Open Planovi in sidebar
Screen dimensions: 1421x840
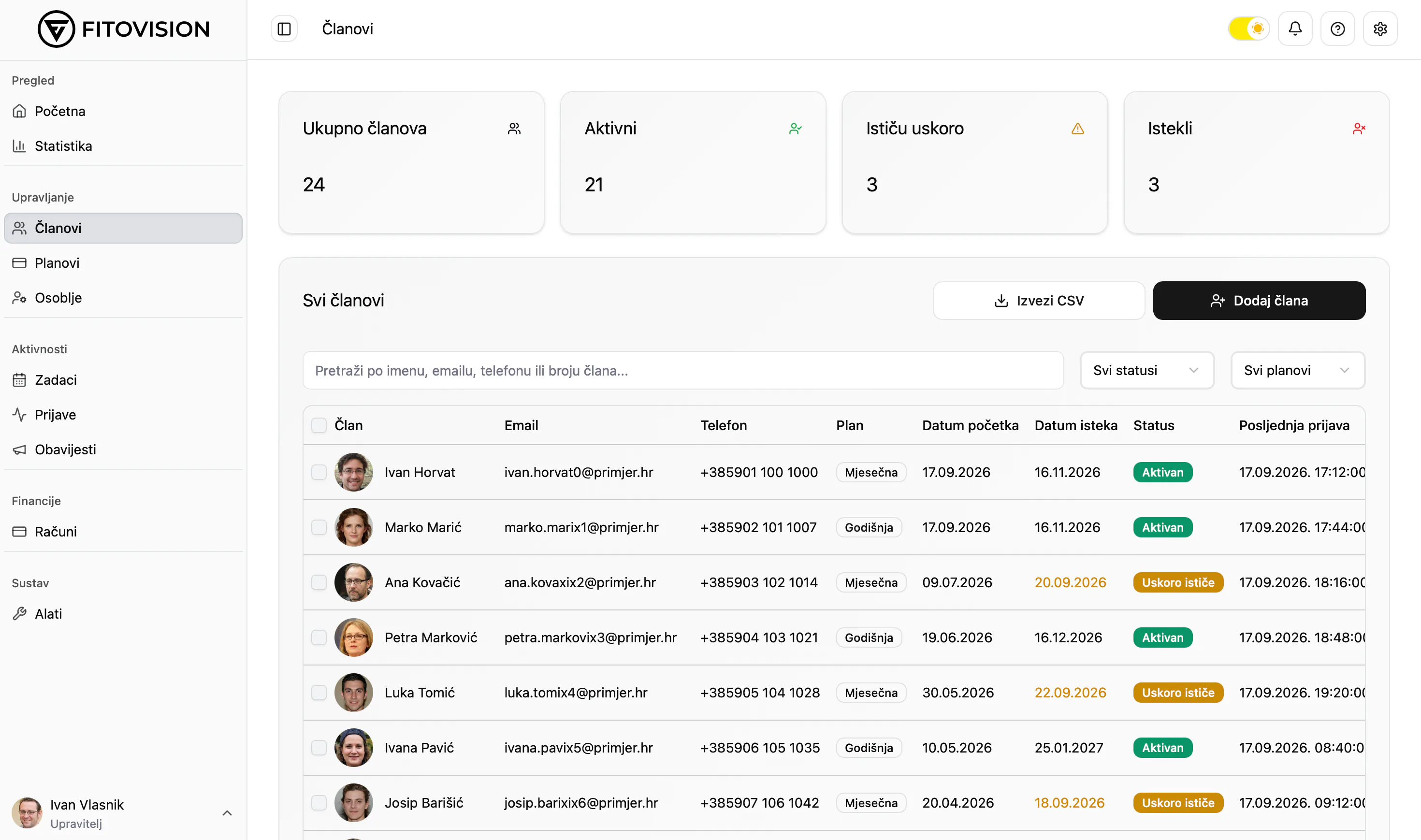coord(123,262)
